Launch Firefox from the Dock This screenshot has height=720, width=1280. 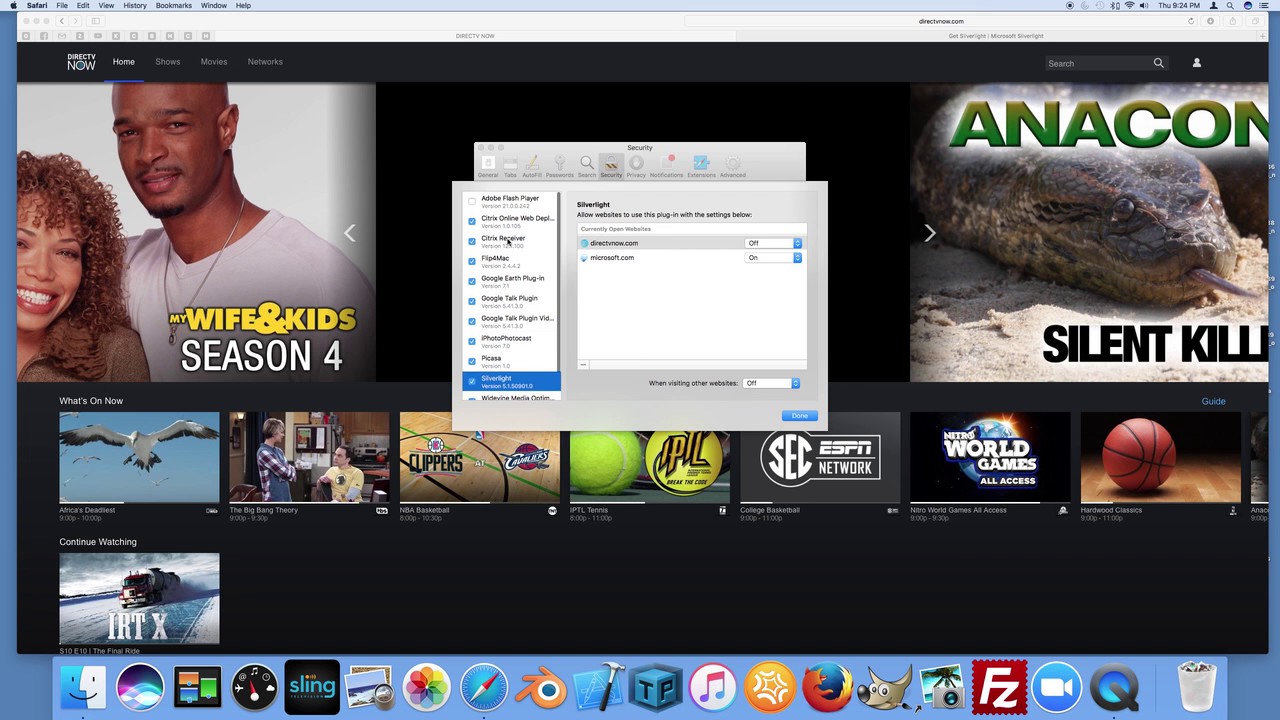[x=827, y=688]
